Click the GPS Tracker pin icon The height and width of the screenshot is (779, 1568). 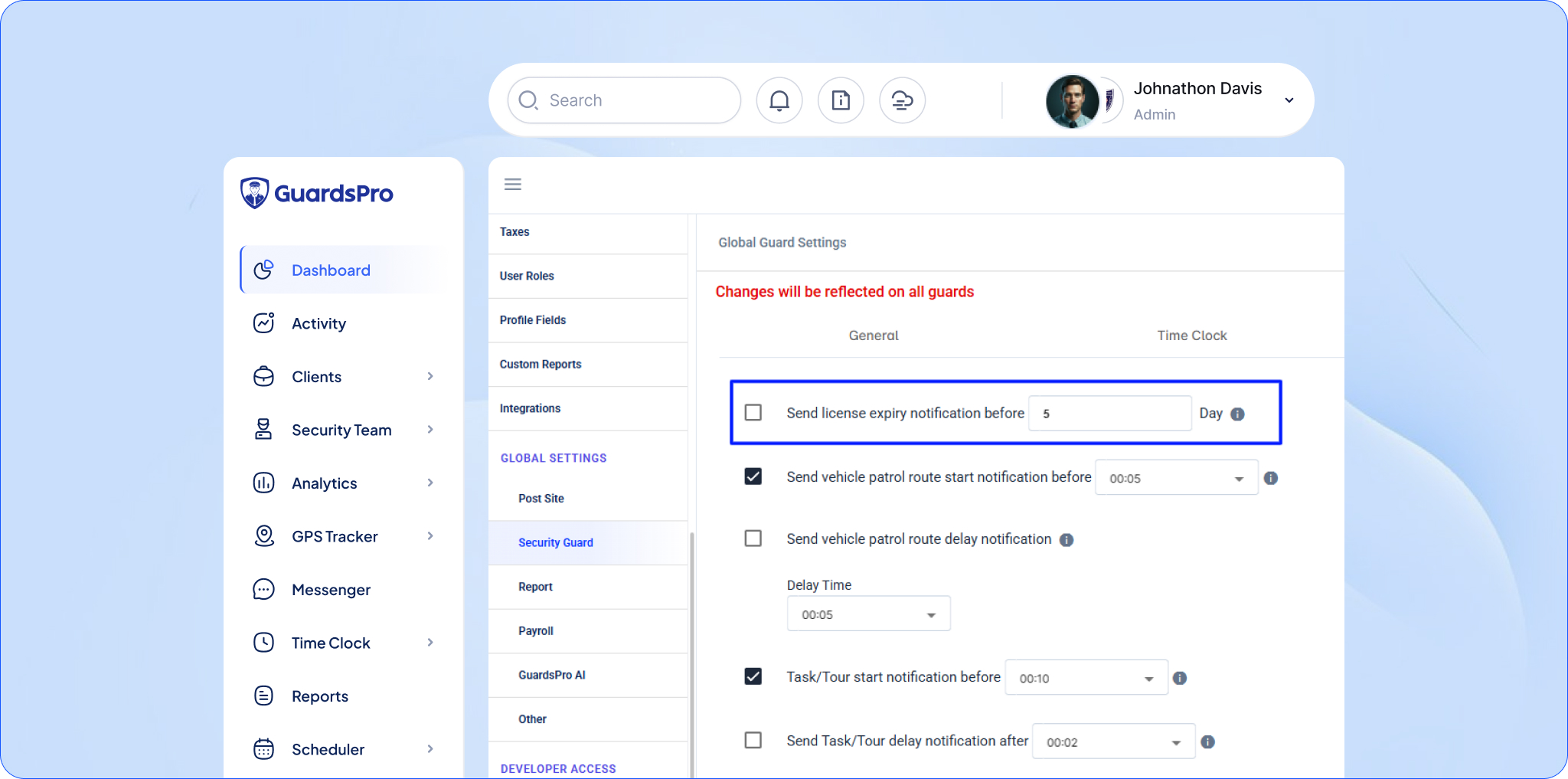tap(263, 536)
